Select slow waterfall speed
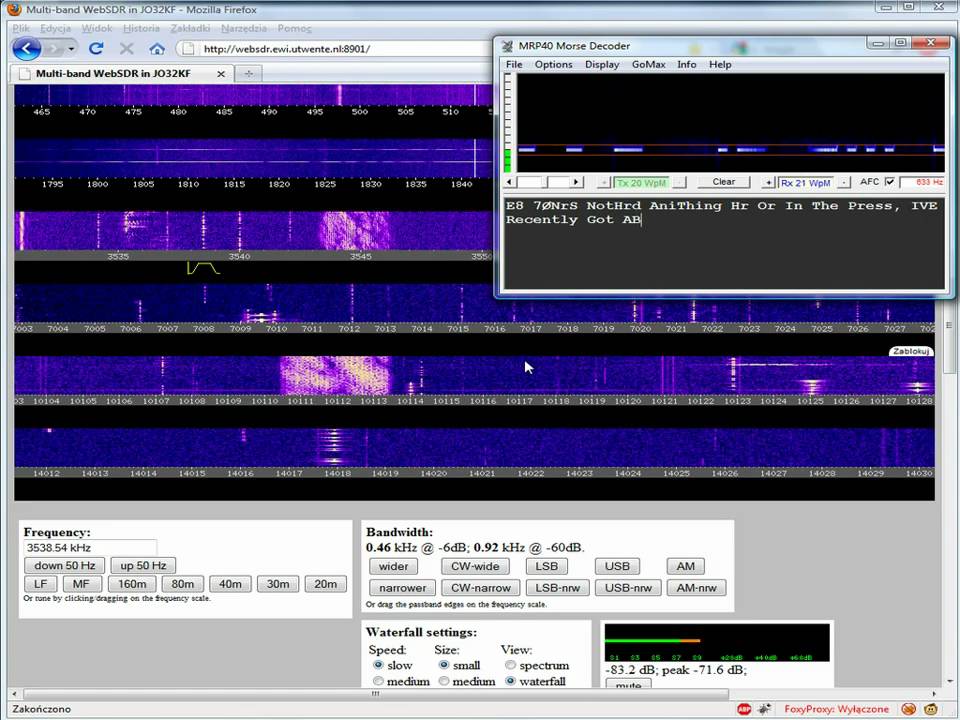 [378, 665]
